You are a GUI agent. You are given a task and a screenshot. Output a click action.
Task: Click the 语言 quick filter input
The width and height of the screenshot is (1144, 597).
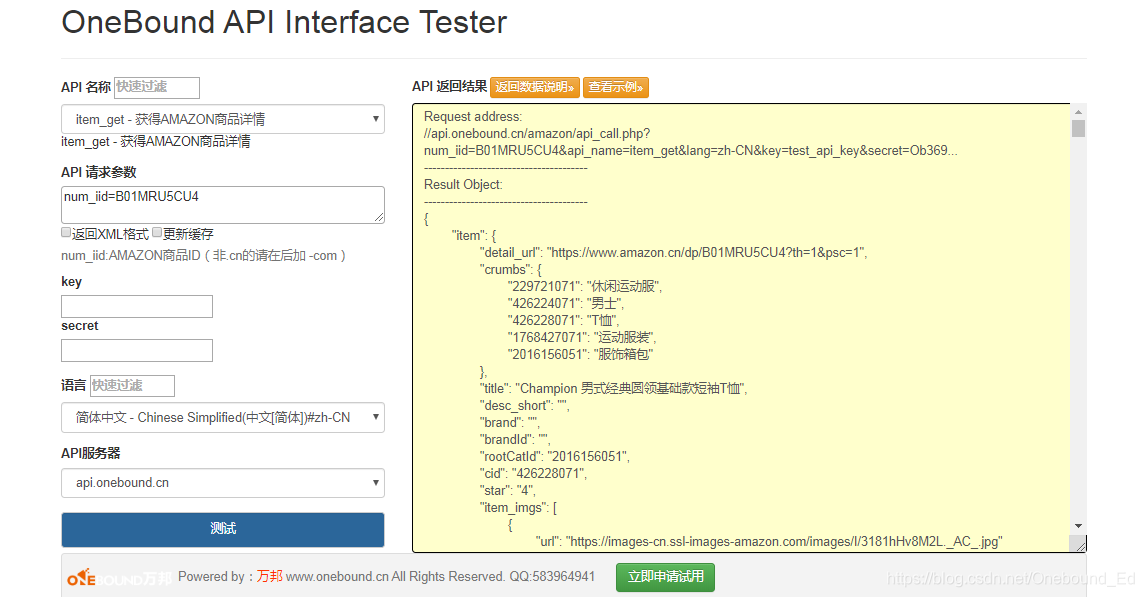point(132,385)
